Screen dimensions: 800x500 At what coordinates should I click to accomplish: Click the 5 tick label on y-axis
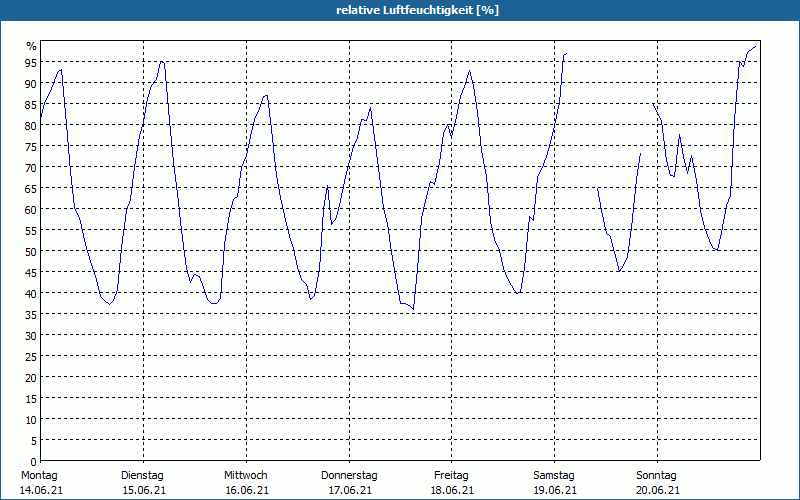[x=34, y=441]
